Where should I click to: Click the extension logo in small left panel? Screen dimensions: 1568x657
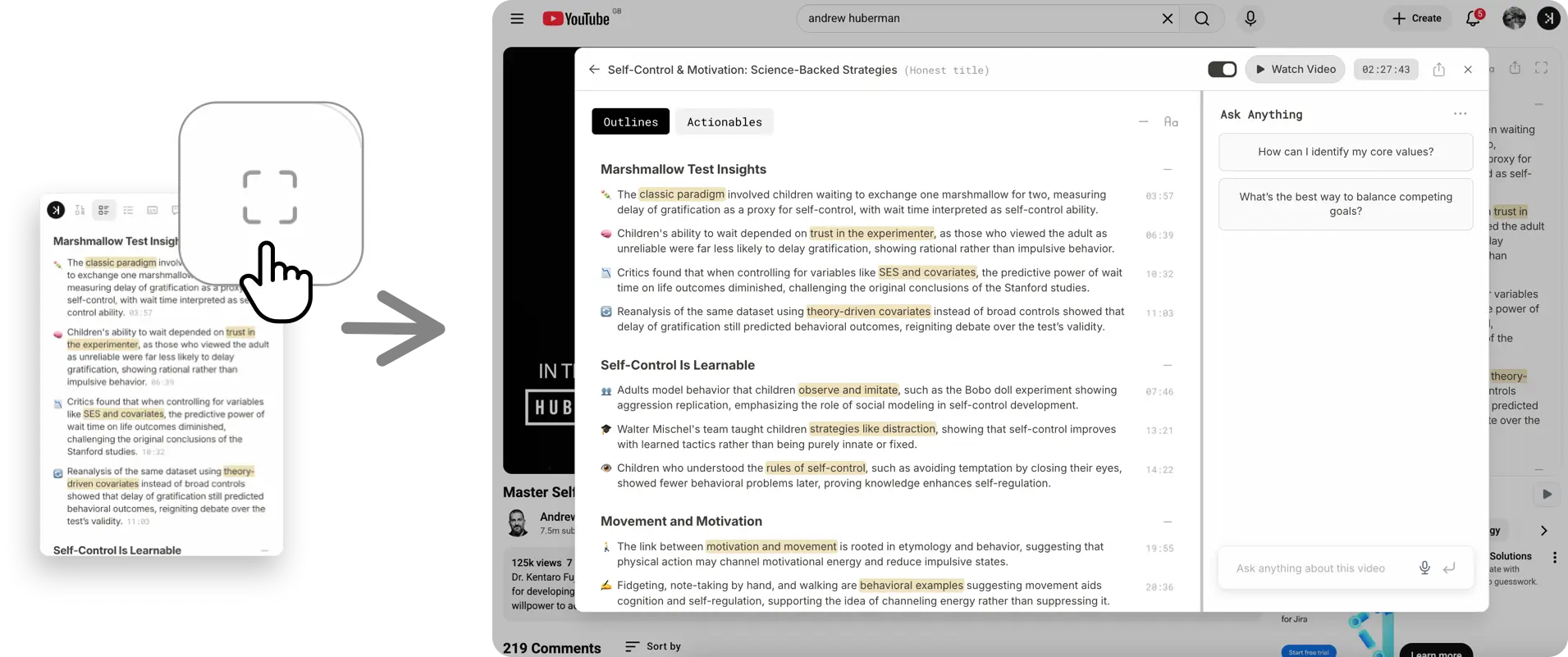click(x=56, y=210)
